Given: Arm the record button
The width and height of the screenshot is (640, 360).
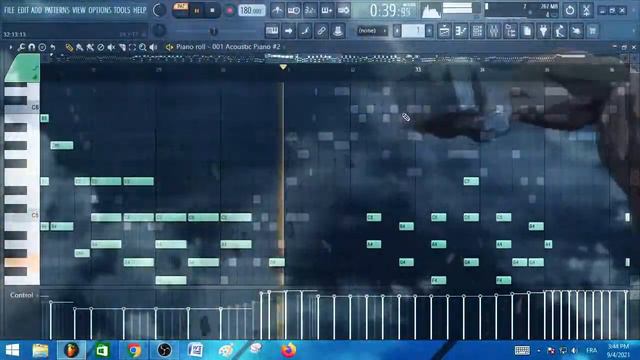Looking at the screenshot, I should (x=229, y=11).
